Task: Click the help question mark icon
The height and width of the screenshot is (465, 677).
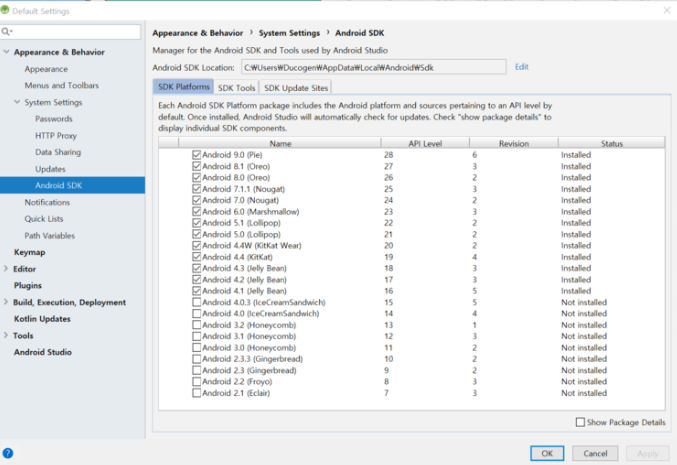Action: click(x=8, y=453)
